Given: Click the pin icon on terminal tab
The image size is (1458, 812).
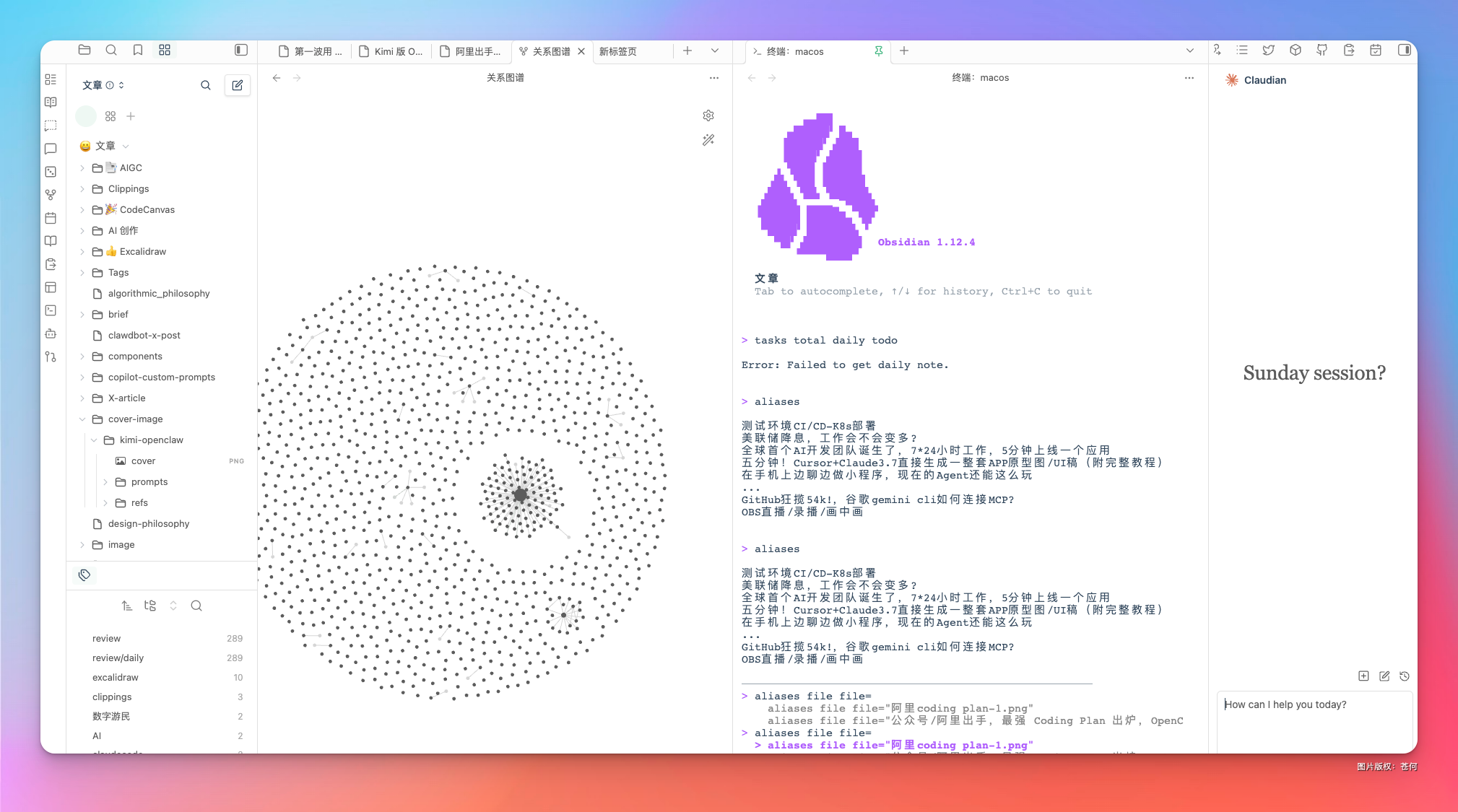Looking at the screenshot, I should 878,51.
